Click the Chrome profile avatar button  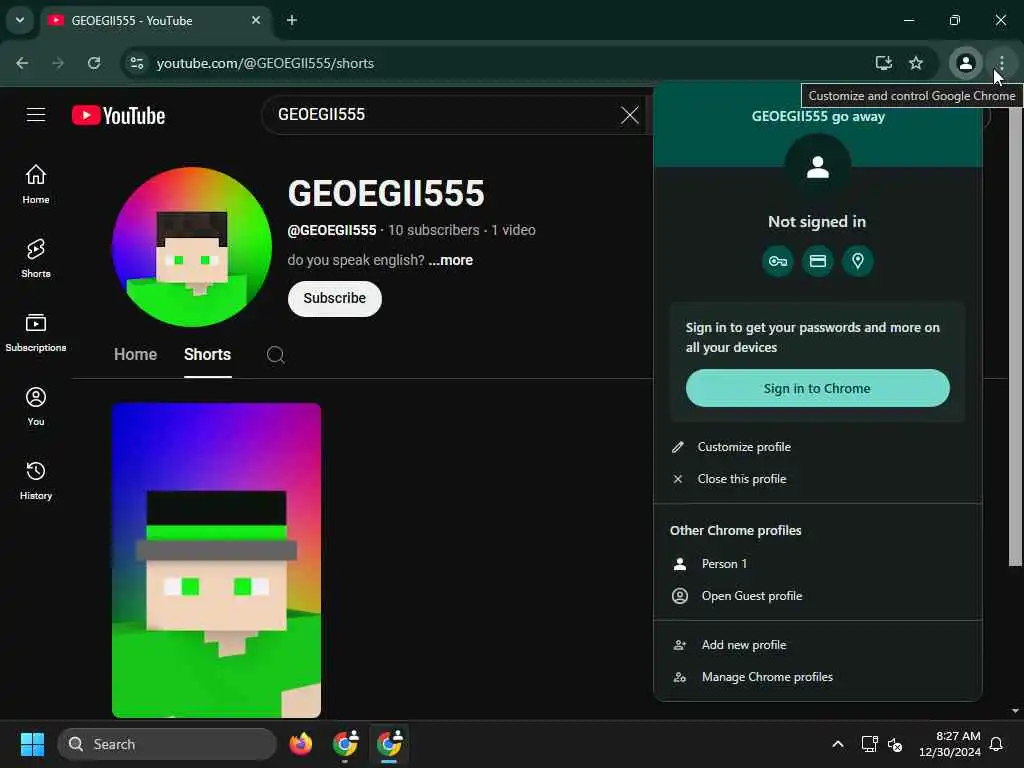965,63
